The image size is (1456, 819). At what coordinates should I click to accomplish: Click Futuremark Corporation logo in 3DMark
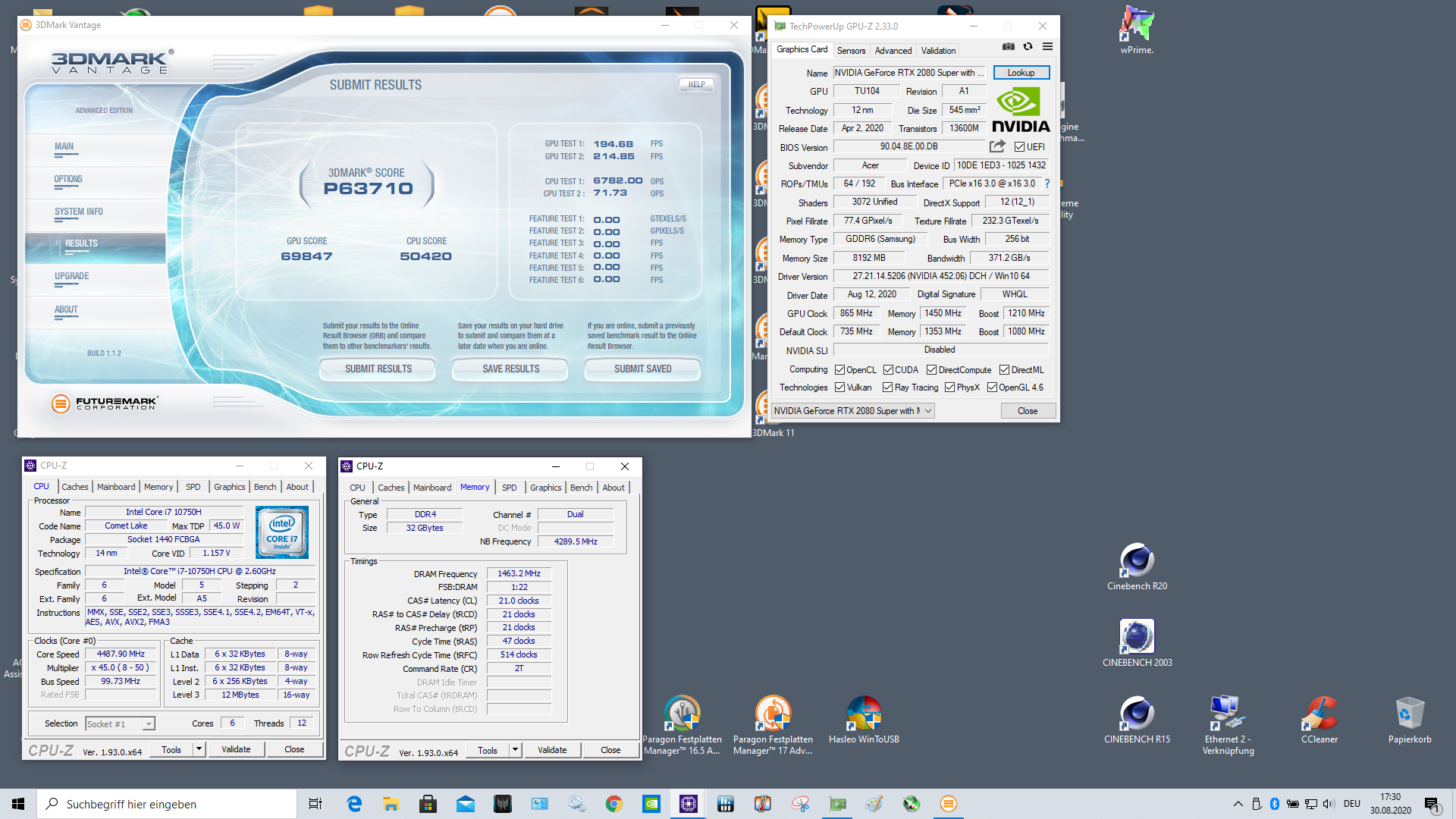[x=105, y=403]
